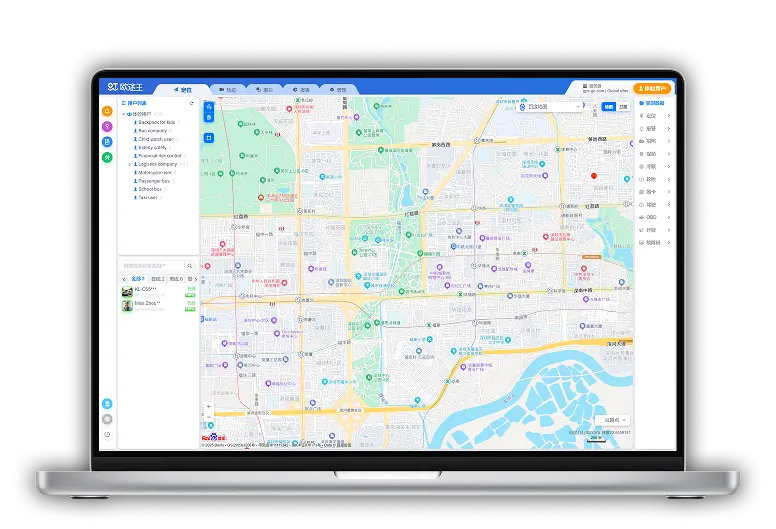Viewport: 776px width, 529px height.
Task: Click the blue circular document icon in the left sidebar
Action: 107,142
